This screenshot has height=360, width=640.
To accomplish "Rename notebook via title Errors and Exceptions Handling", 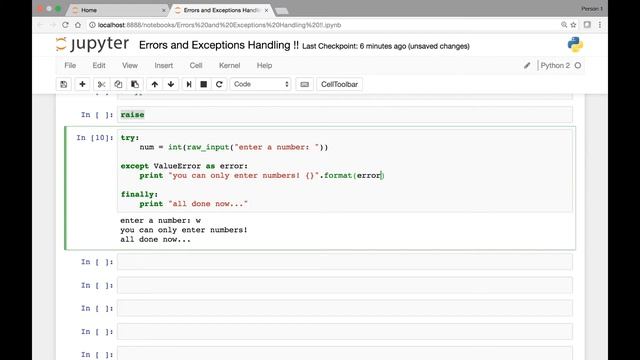I will 219,45.
